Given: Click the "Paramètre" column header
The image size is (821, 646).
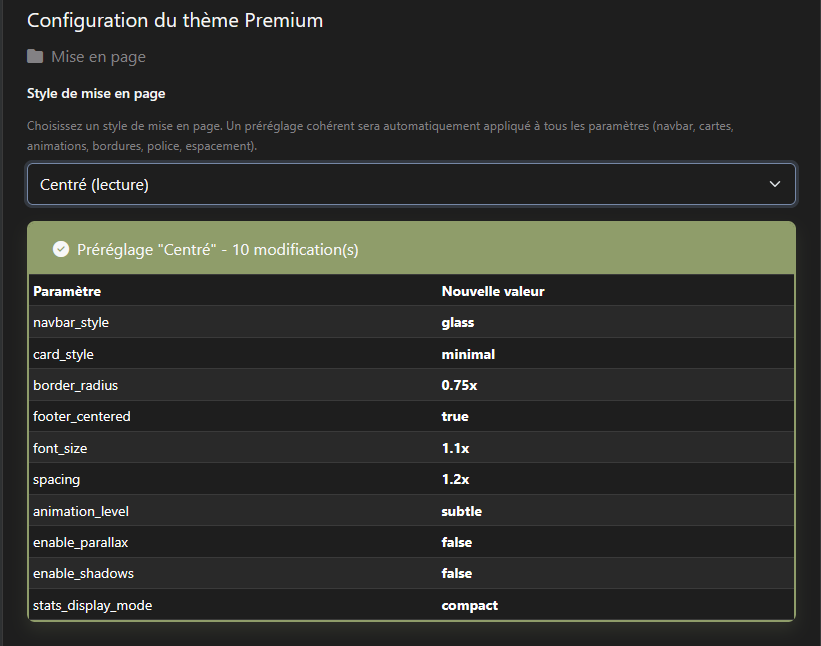Looking at the screenshot, I should click(67, 291).
